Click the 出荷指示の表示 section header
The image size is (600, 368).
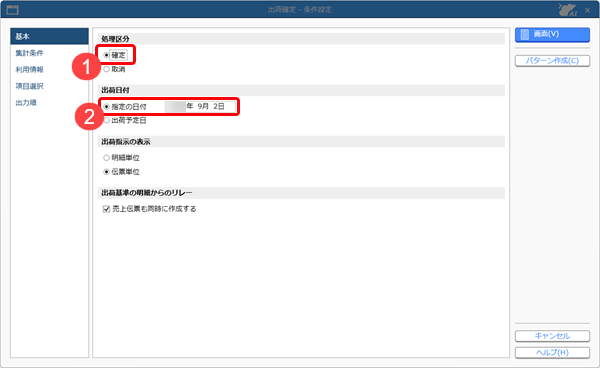tap(301, 142)
